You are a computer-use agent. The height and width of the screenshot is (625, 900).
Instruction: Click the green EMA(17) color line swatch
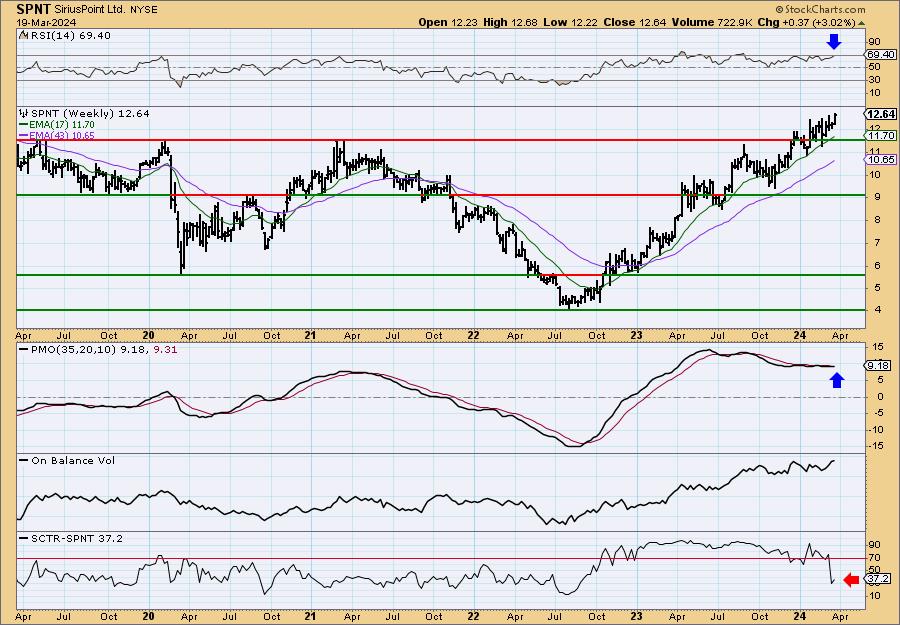click(24, 125)
